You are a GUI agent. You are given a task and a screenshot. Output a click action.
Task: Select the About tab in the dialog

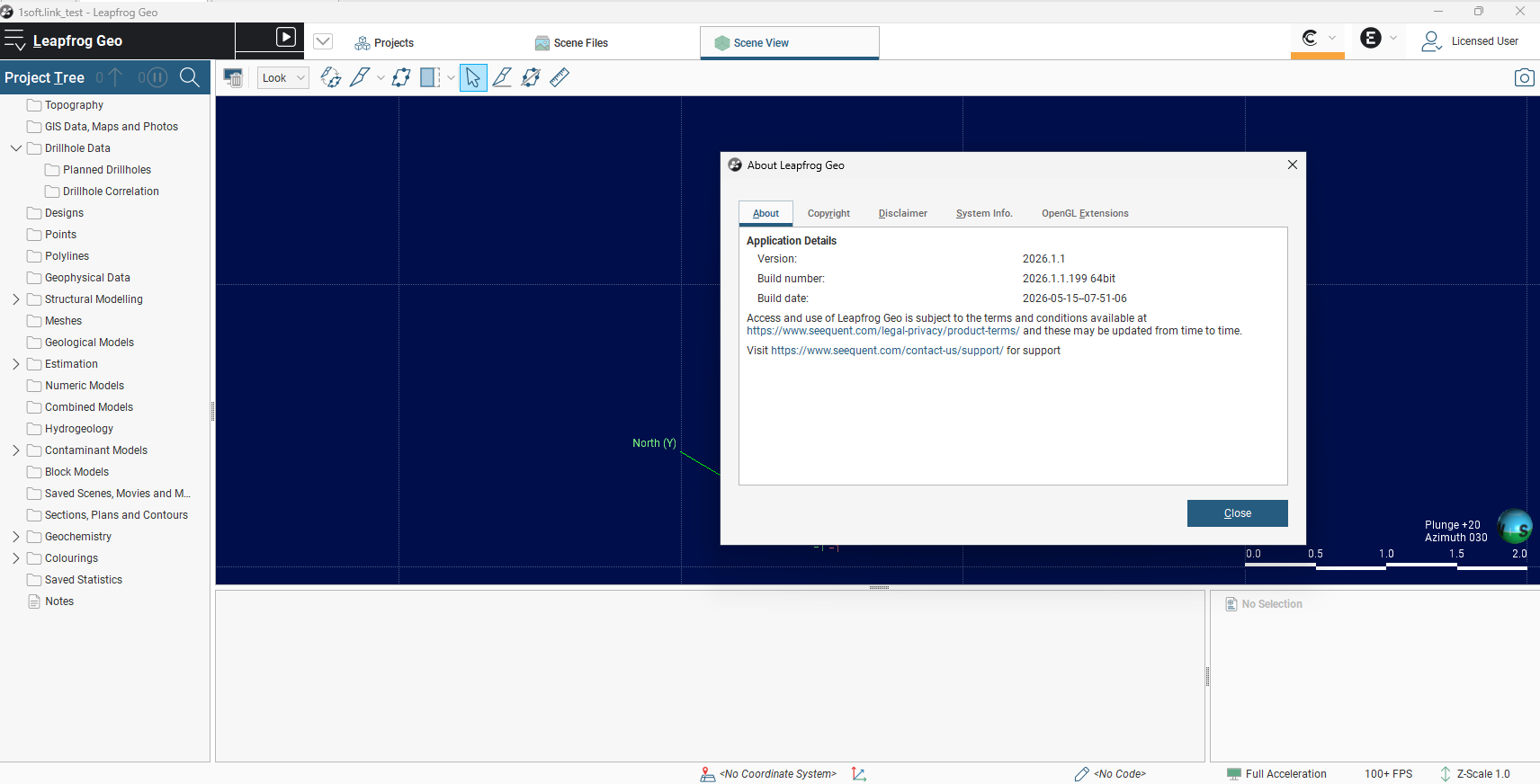(766, 213)
